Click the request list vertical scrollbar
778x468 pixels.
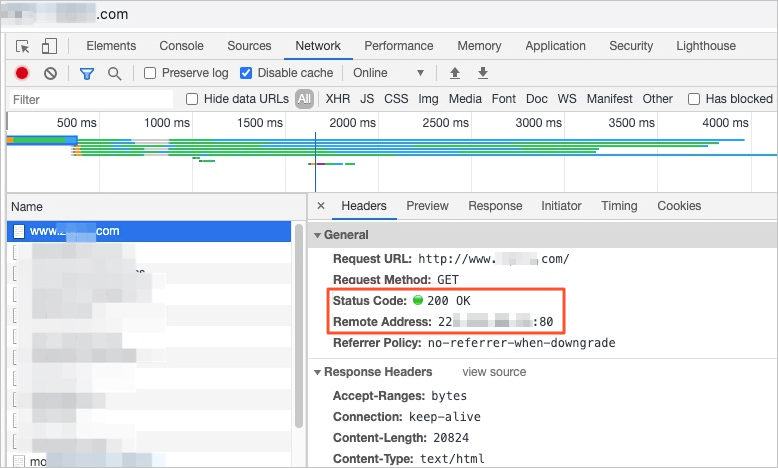tap(299, 326)
